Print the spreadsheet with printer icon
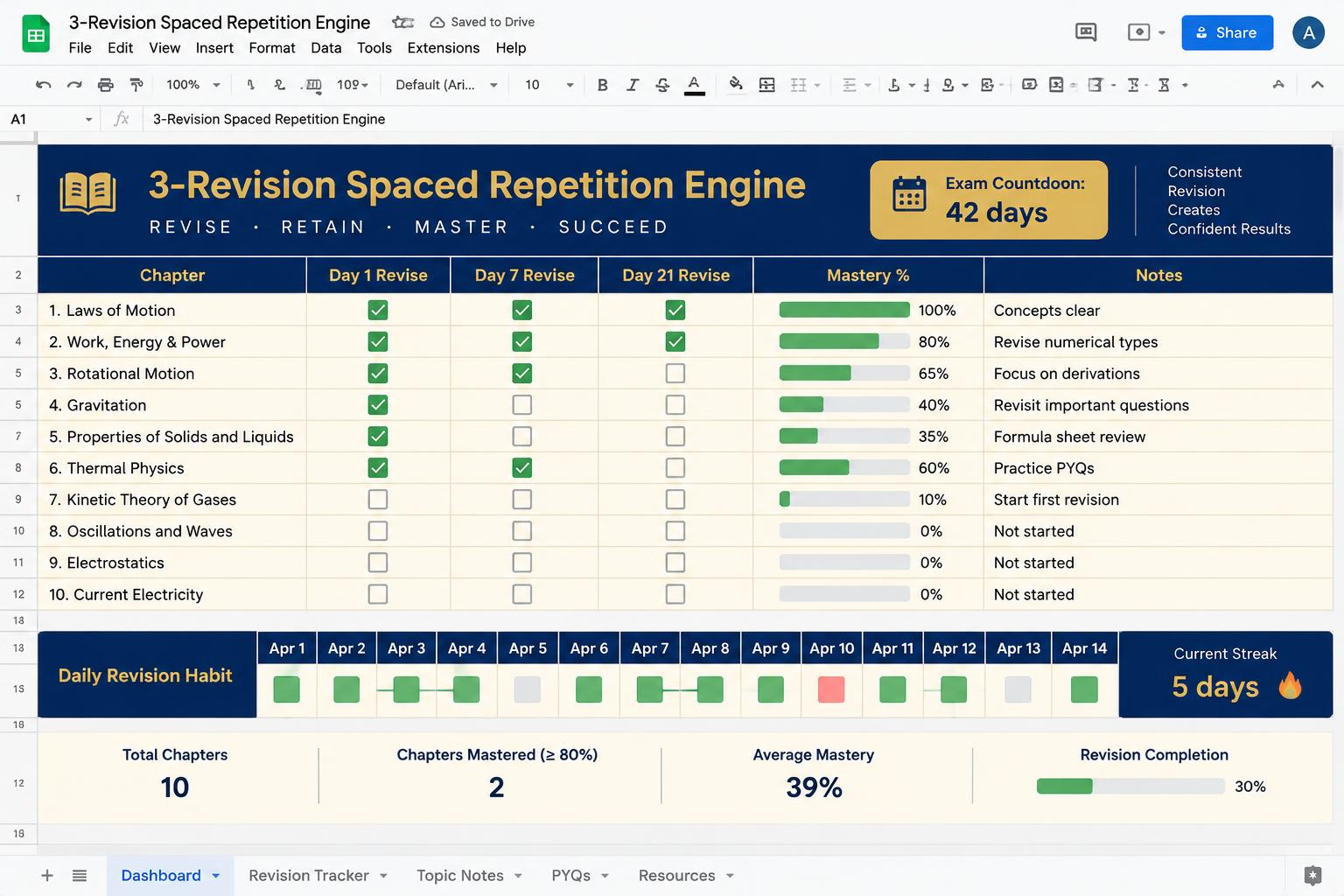This screenshot has width=1344, height=896. point(106,85)
